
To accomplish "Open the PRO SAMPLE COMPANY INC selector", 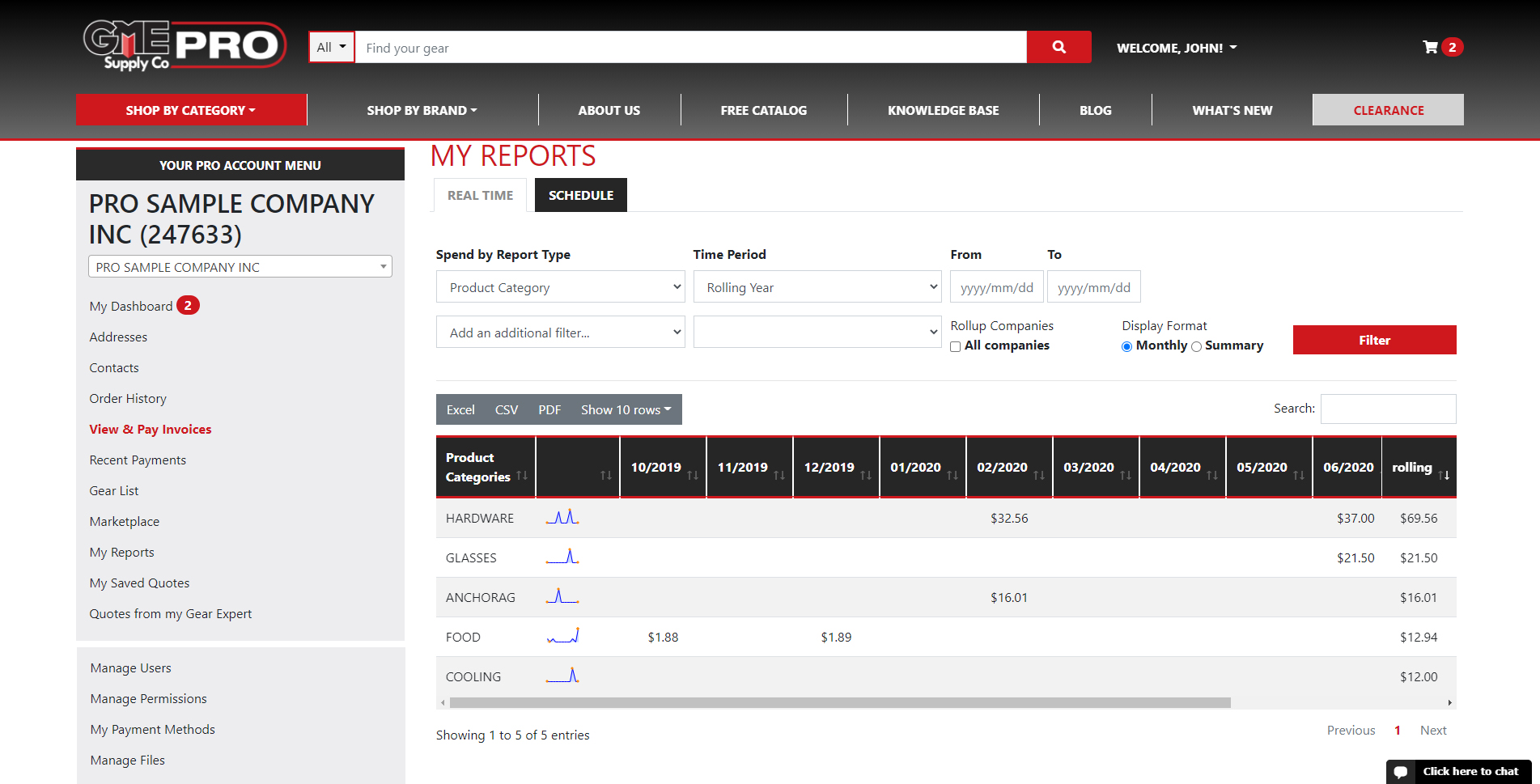I will tap(240, 266).
